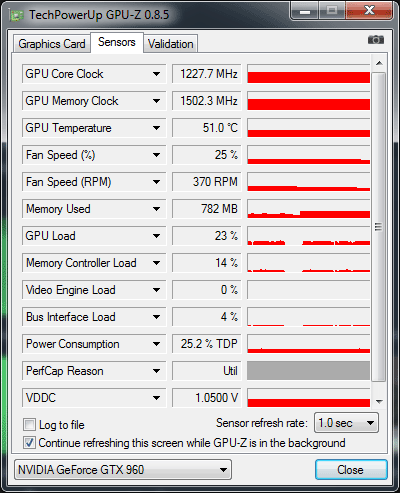
Task: Open the Sensor refresh rate combo box
Action: coord(346,423)
